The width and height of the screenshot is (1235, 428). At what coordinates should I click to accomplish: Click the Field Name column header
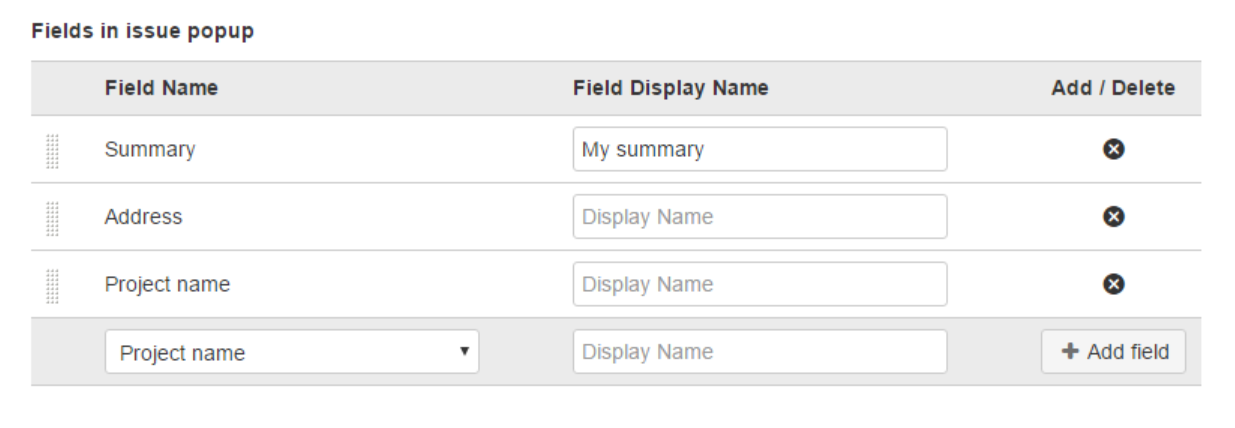(161, 88)
